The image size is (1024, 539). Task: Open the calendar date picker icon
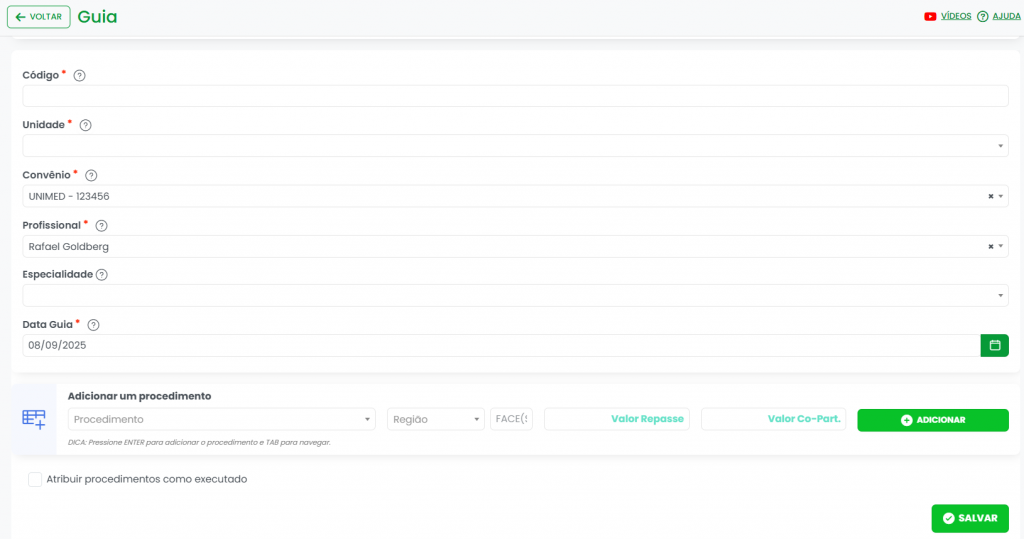click(x=994, y=345)
